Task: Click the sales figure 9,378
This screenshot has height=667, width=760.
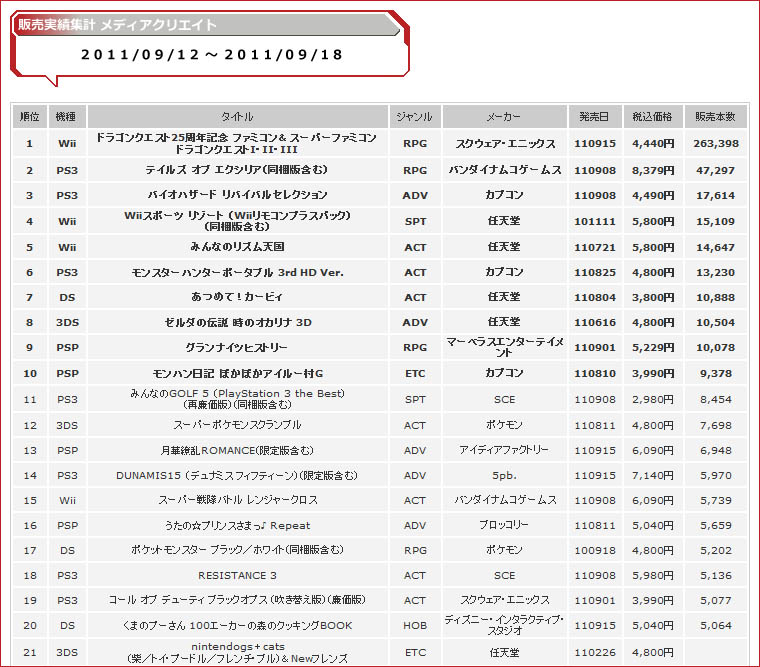Action: [716, 373]
